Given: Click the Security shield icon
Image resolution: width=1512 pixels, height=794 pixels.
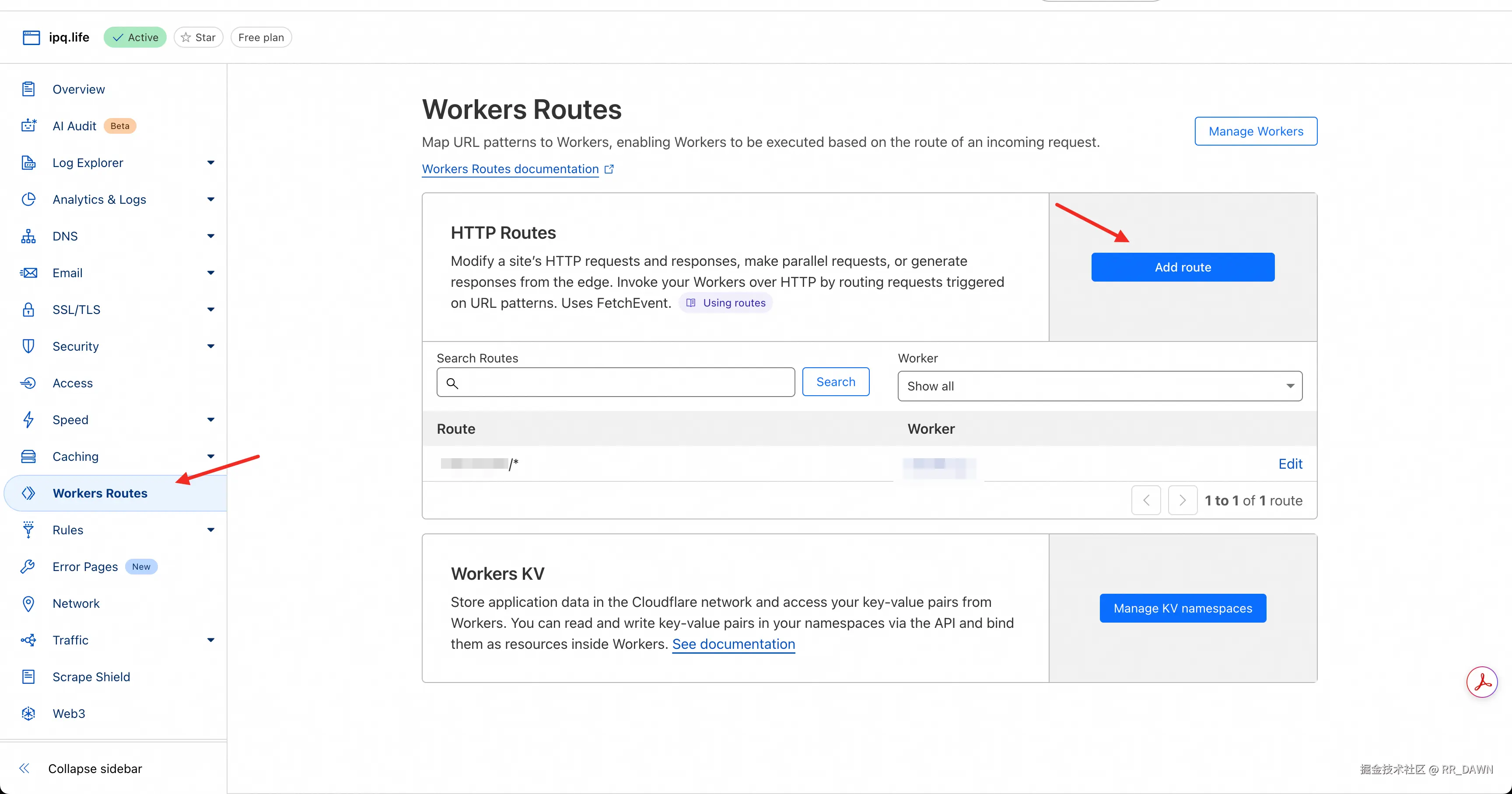Looking at the screenshot, I should (28, 346).
